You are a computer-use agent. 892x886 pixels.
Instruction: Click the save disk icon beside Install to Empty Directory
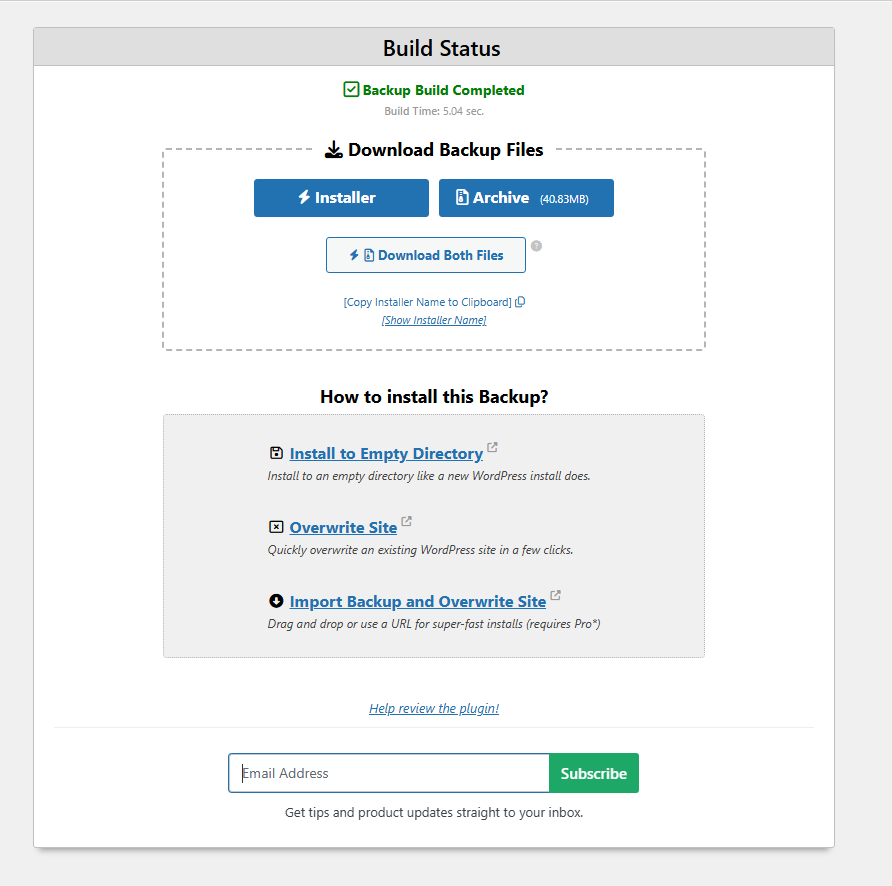[276, 453]
